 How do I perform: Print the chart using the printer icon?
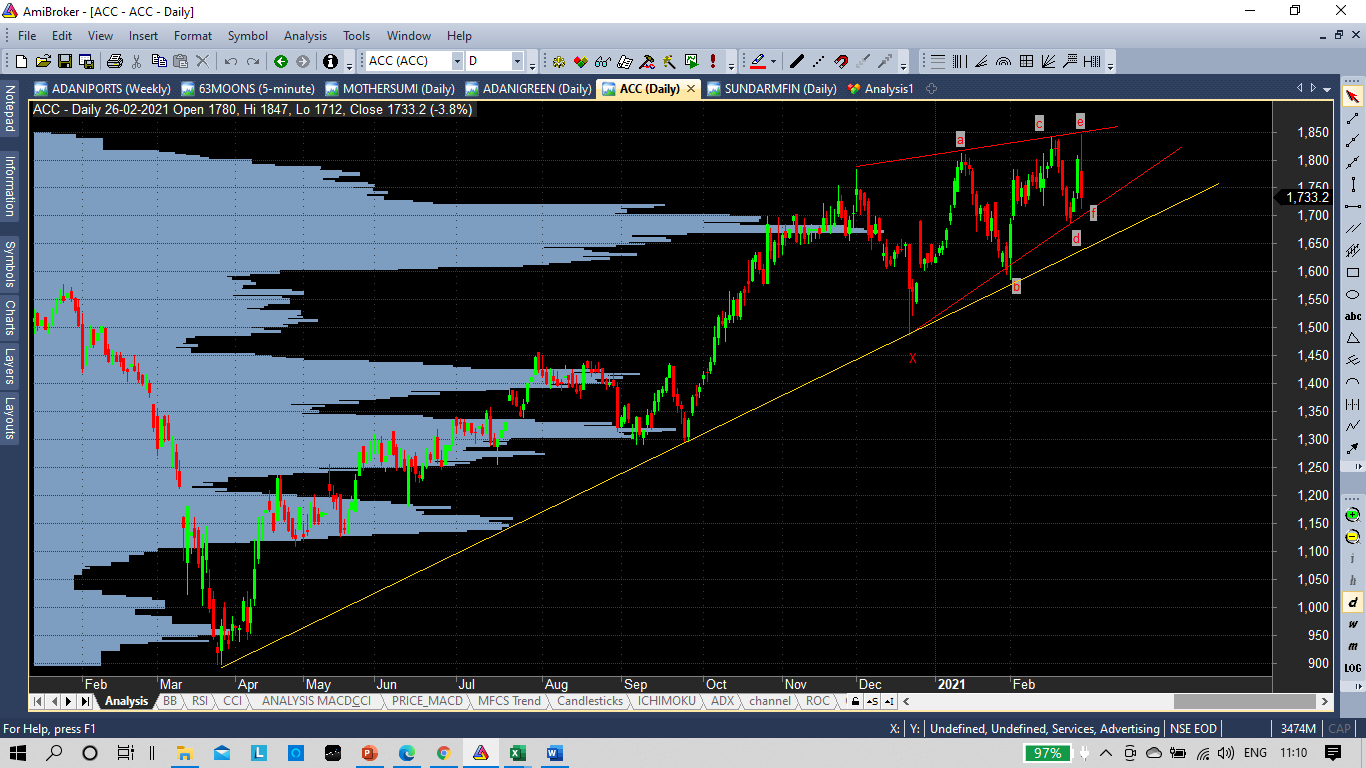(x=114, y=61)
